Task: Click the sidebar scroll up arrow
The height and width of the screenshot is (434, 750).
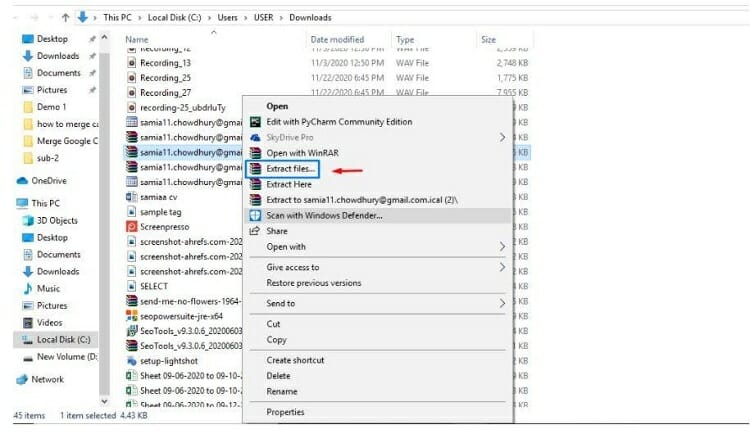Action: (x=104, y=37)
